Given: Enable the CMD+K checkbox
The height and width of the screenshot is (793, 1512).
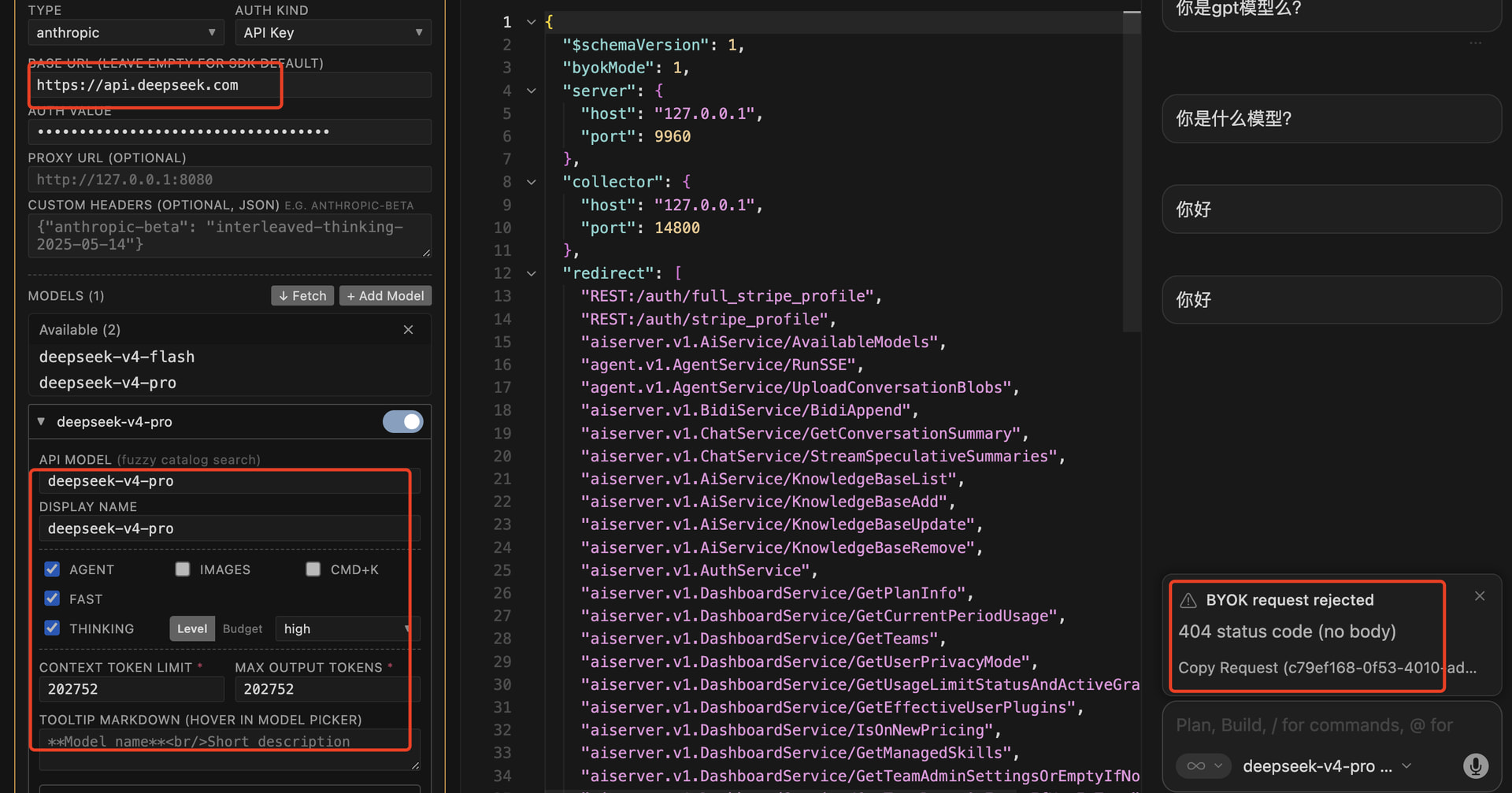Looking at the screenshot, I should (x=313, y=569).
